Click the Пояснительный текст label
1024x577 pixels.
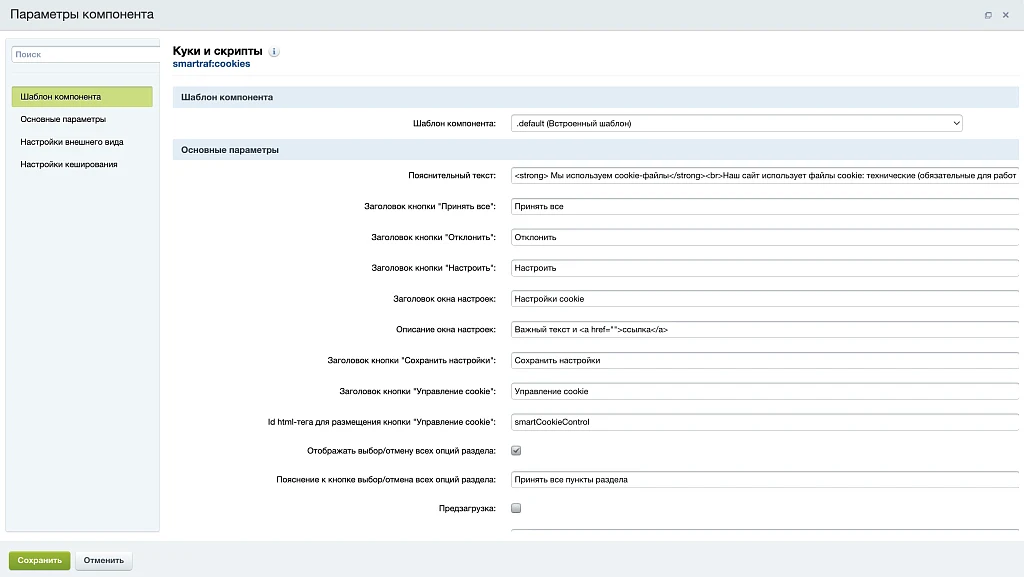point(452,175)
